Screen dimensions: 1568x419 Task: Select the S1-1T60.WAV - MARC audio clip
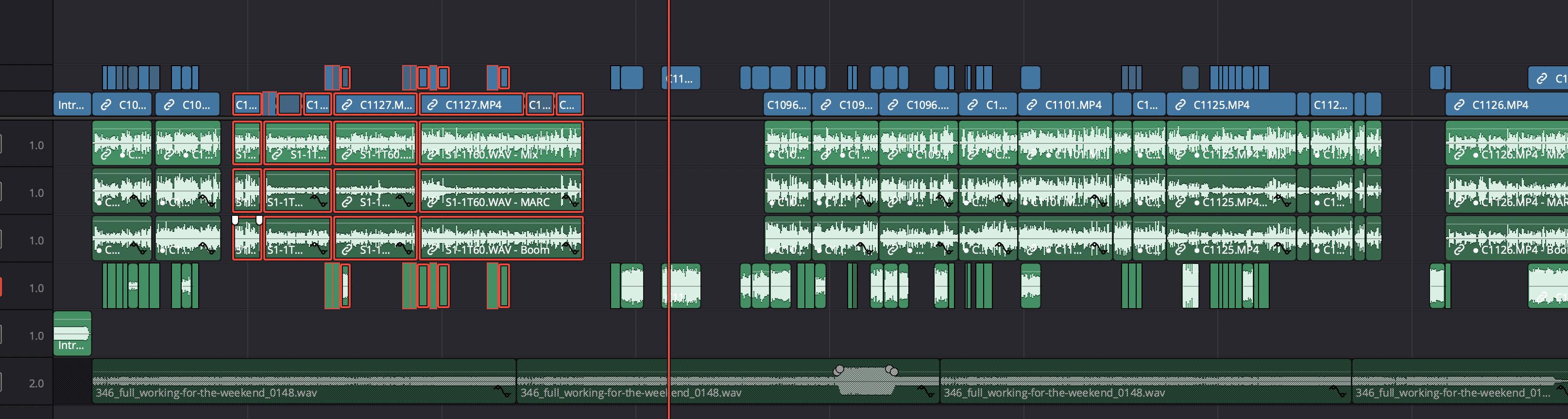[x=501, y=191]
